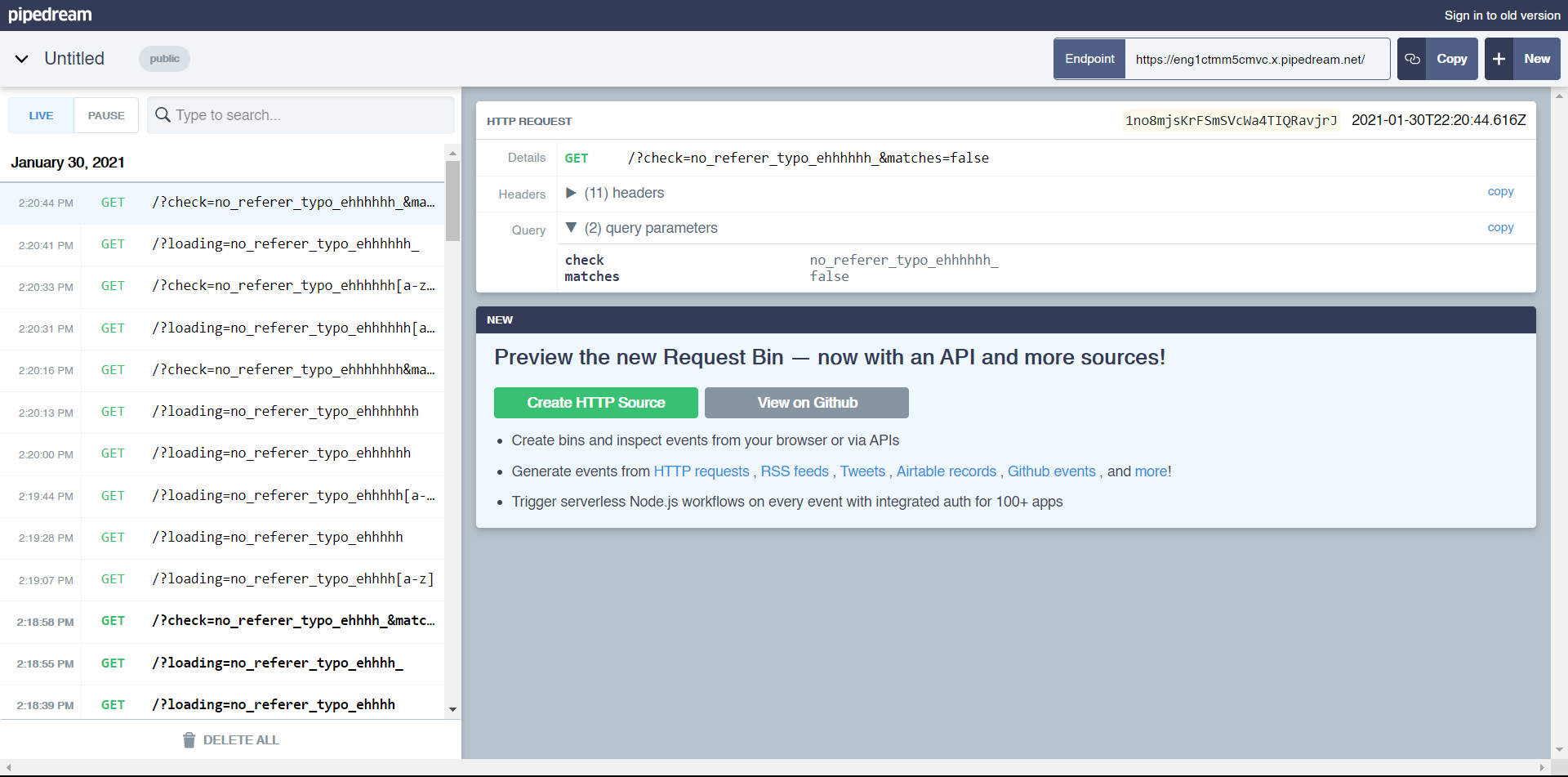Screen dimensions: 1568x777
Task: Pause the incoming request feed
Action: (106, 115)
